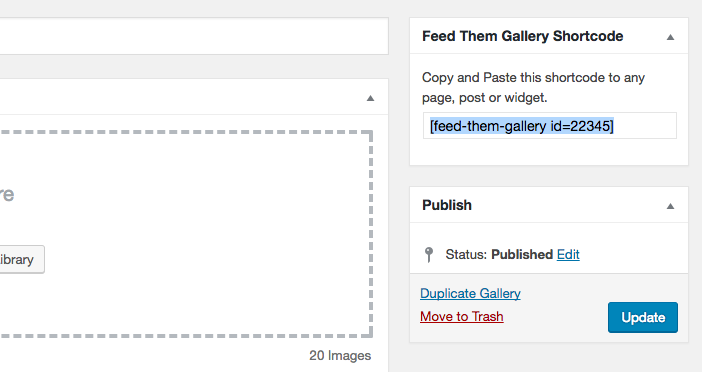Collapse the Feed Them Gallery Shortcode panel arrow
702x372 pixels.
670,37
